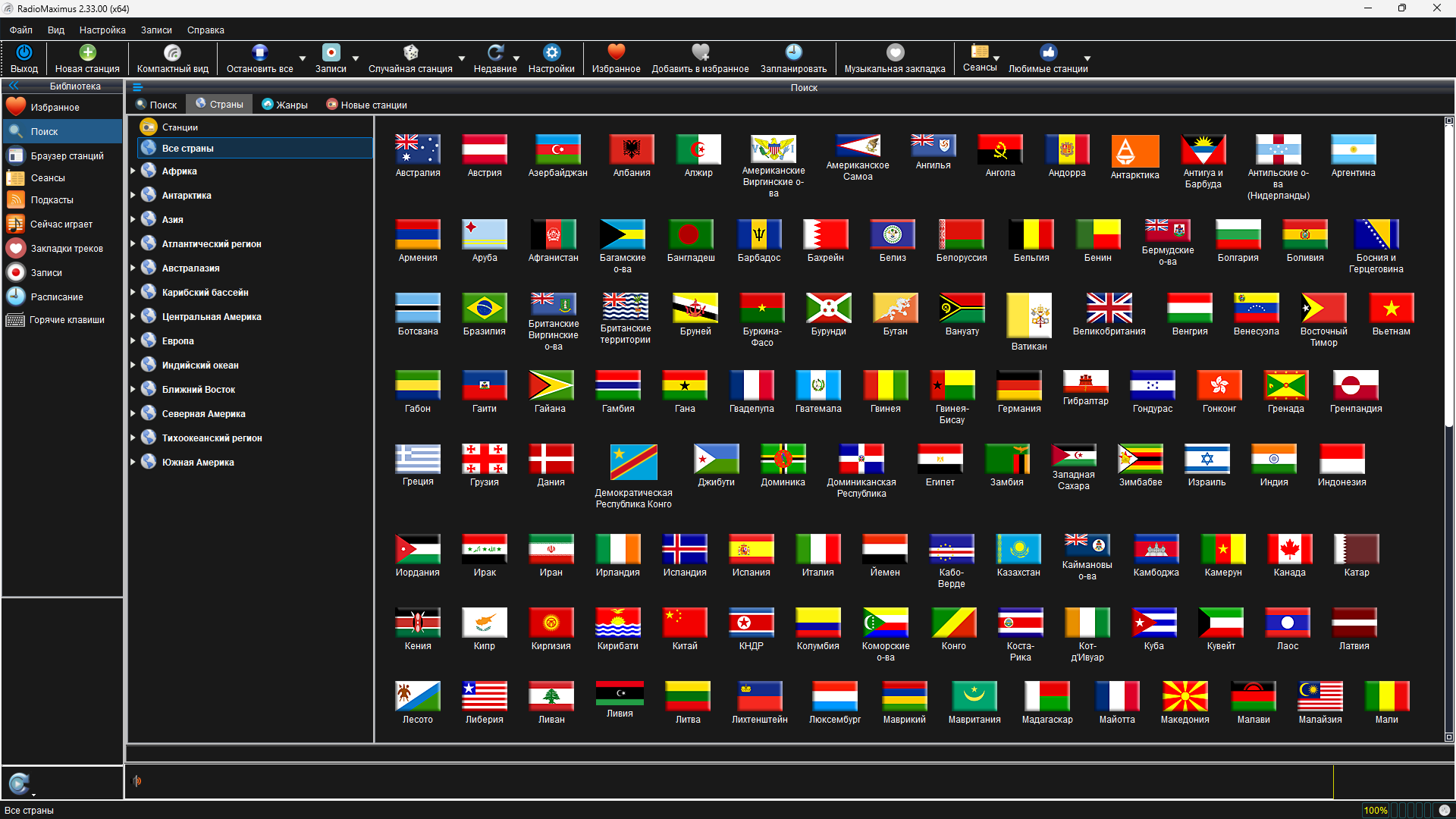Select All Countries tree entry
The image size is (1456, 819).
pos(187,149)
